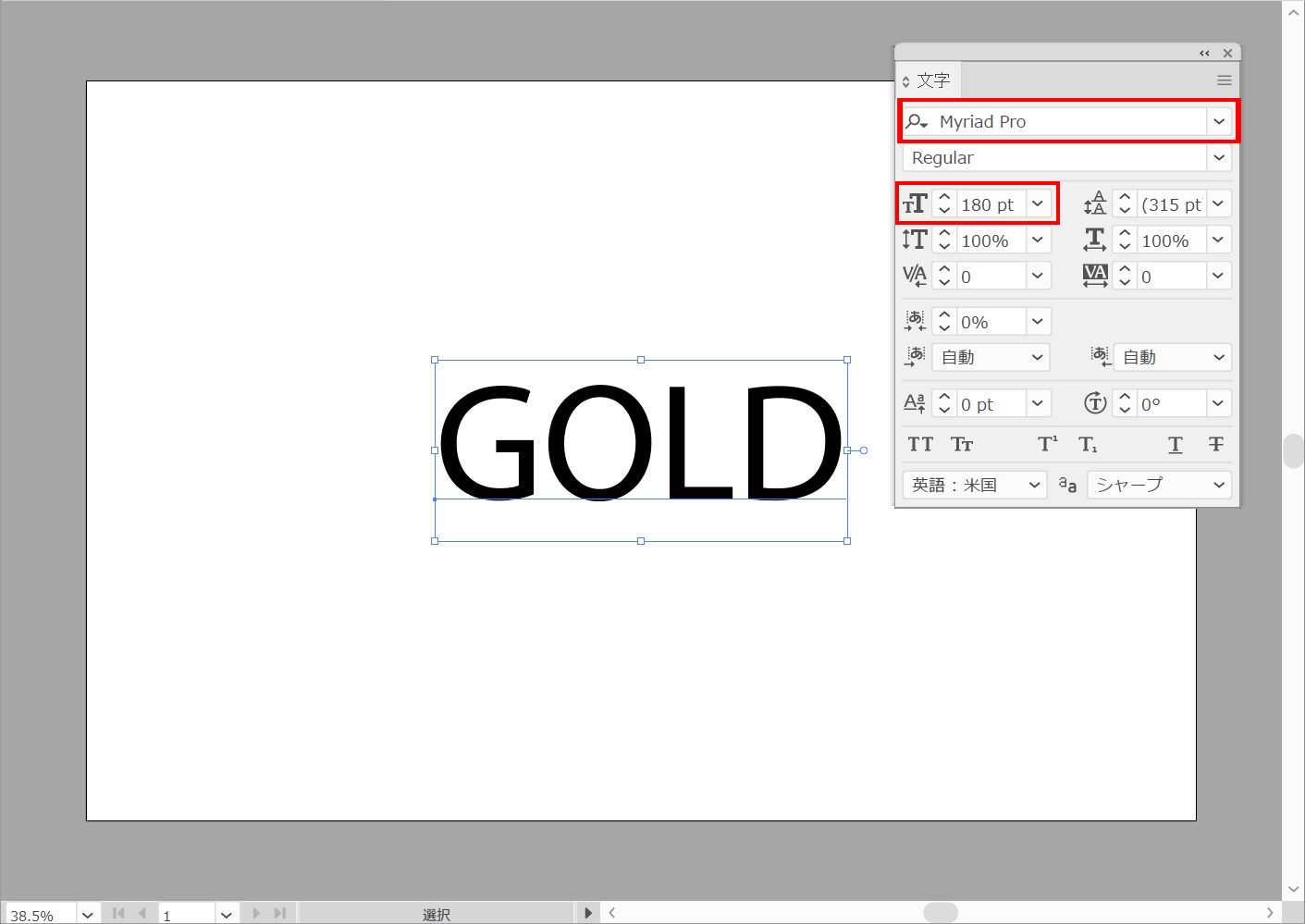Click the next artboard arrow button

tap(256, 914)
